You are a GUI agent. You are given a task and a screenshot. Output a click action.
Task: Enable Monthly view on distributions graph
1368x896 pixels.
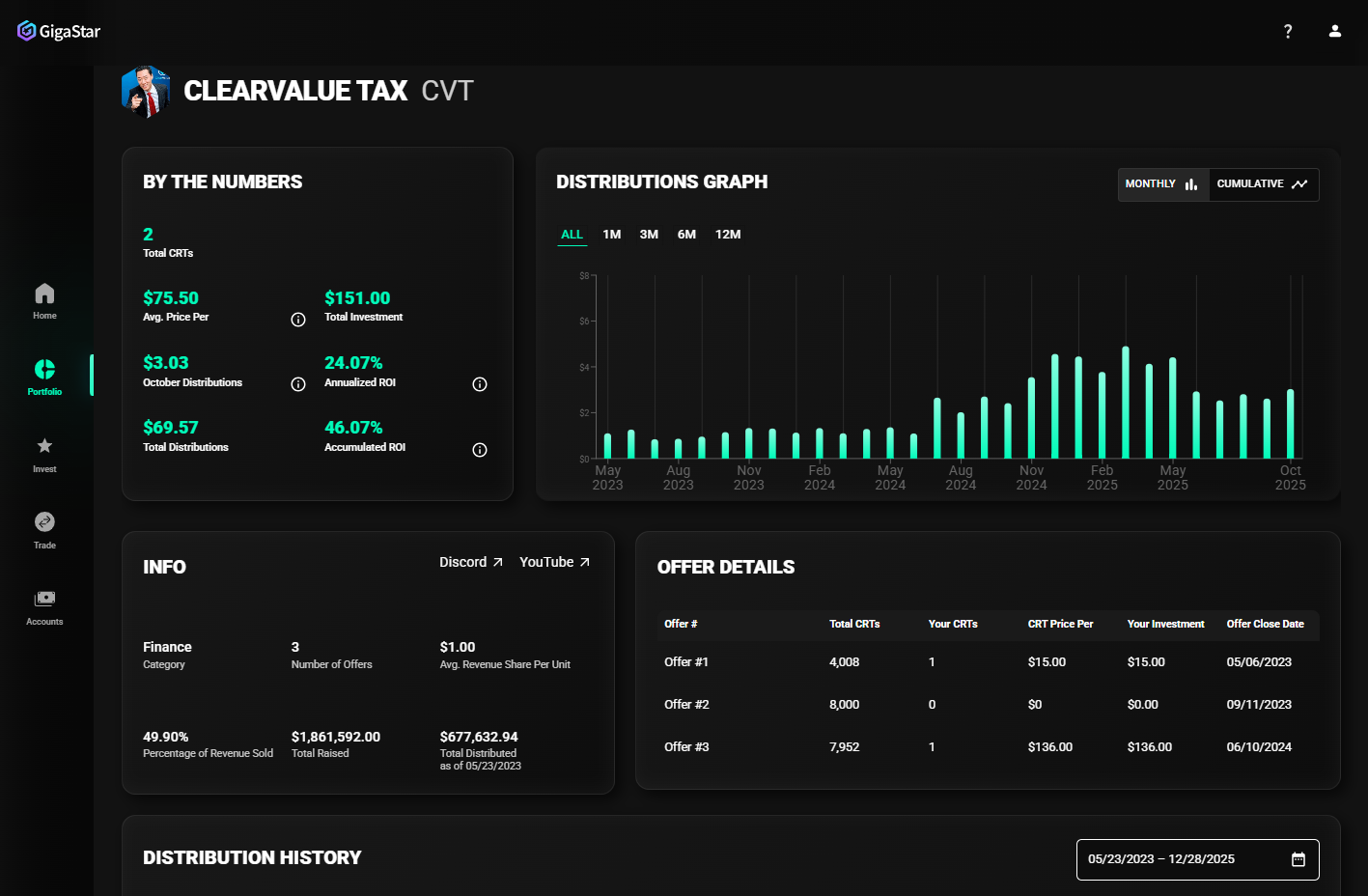(x=1161, y=184)
